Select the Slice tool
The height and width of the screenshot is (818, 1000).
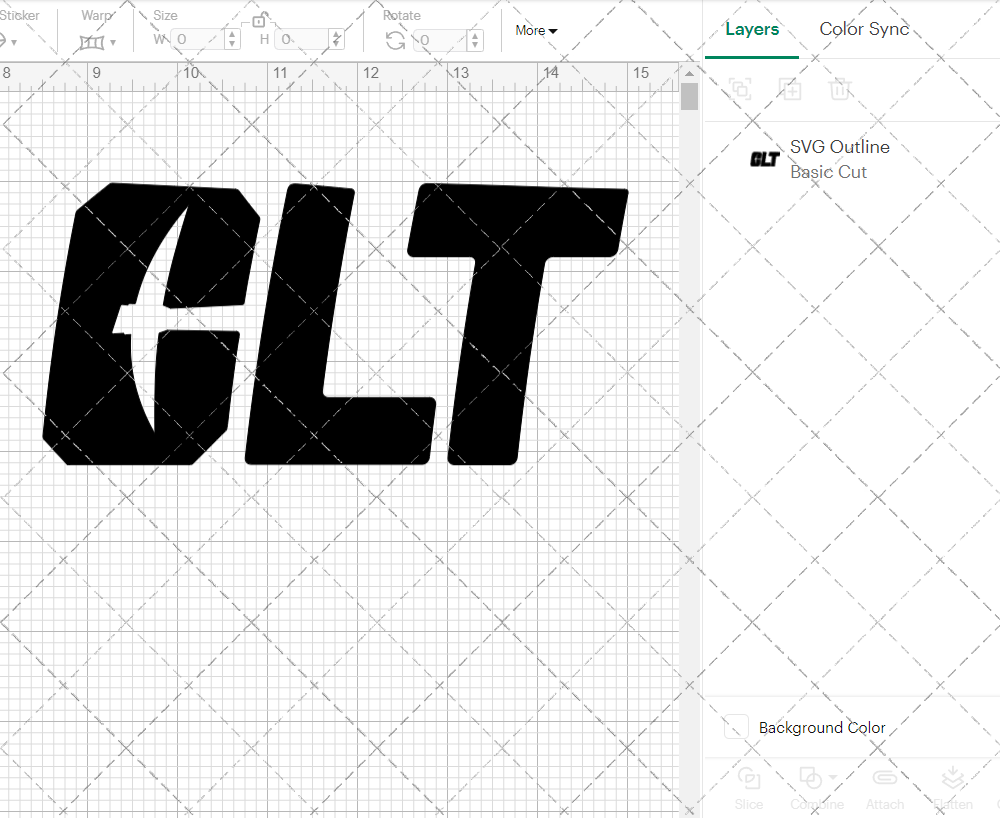tap(749, 786)
